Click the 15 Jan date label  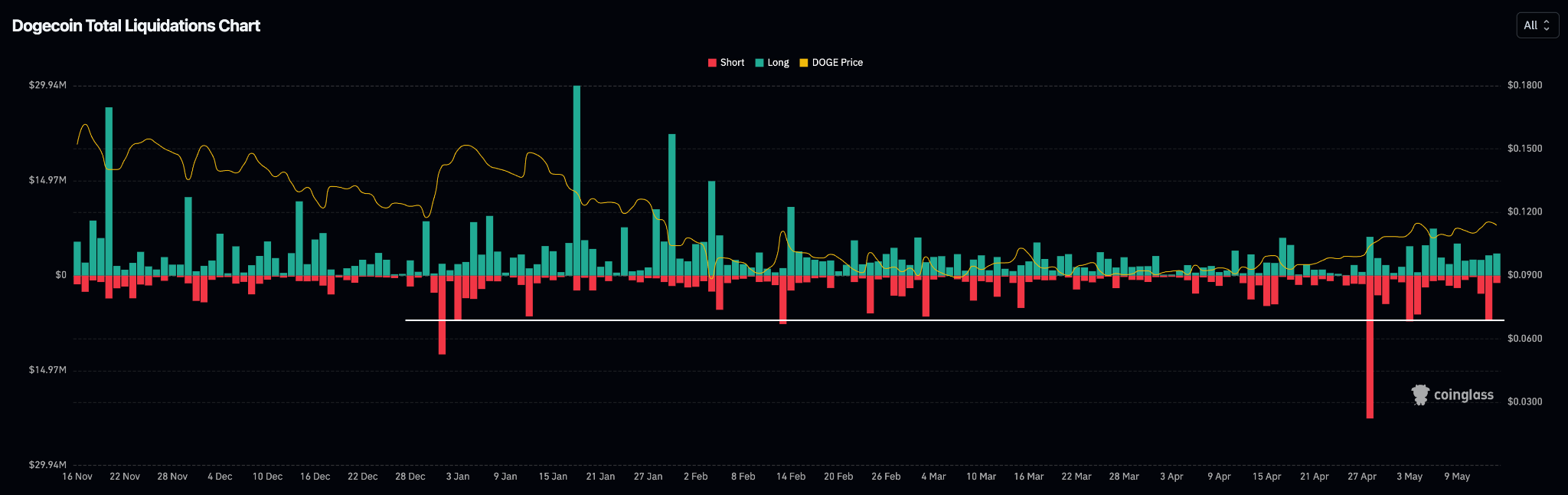(553, 477)
